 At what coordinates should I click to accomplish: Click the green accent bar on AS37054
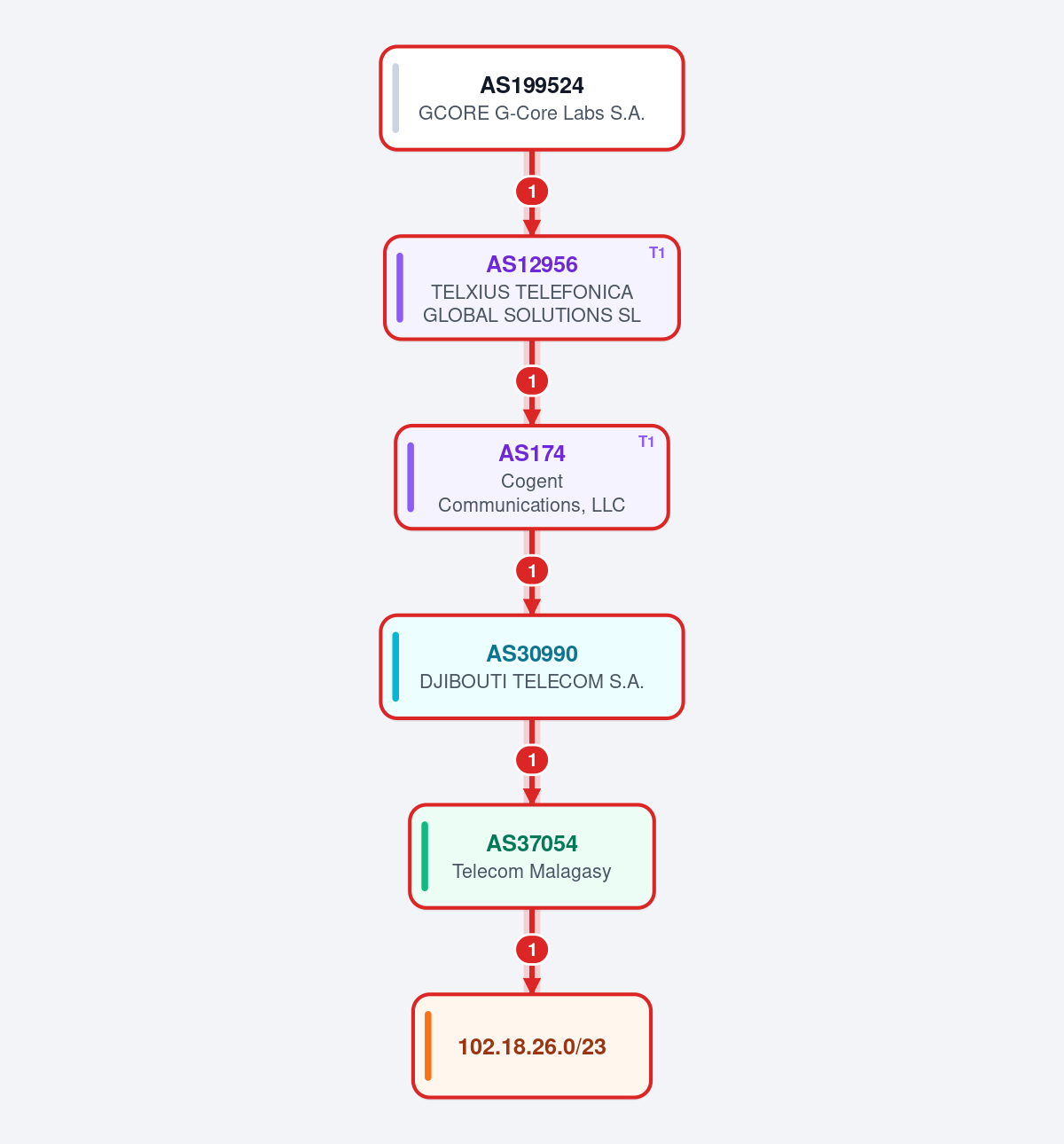425,857
